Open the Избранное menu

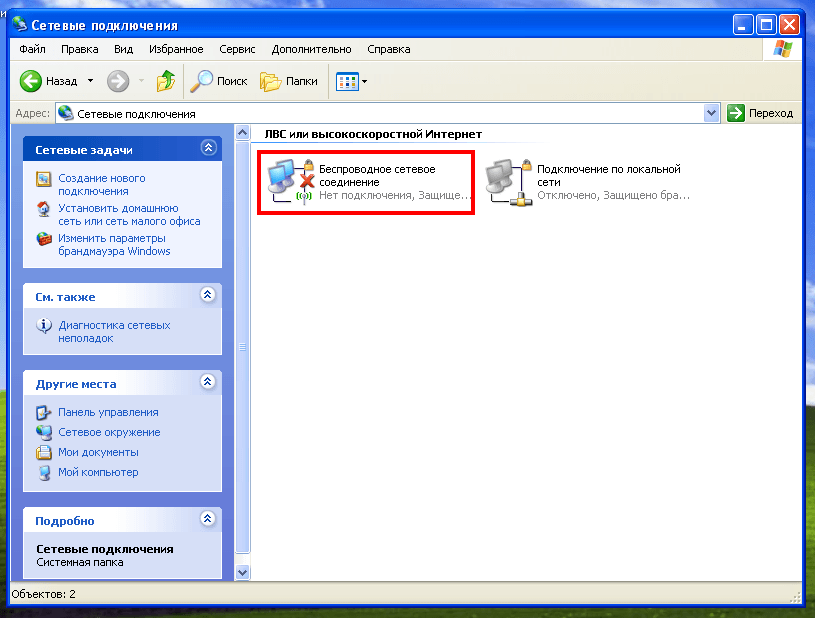point(176,49)
